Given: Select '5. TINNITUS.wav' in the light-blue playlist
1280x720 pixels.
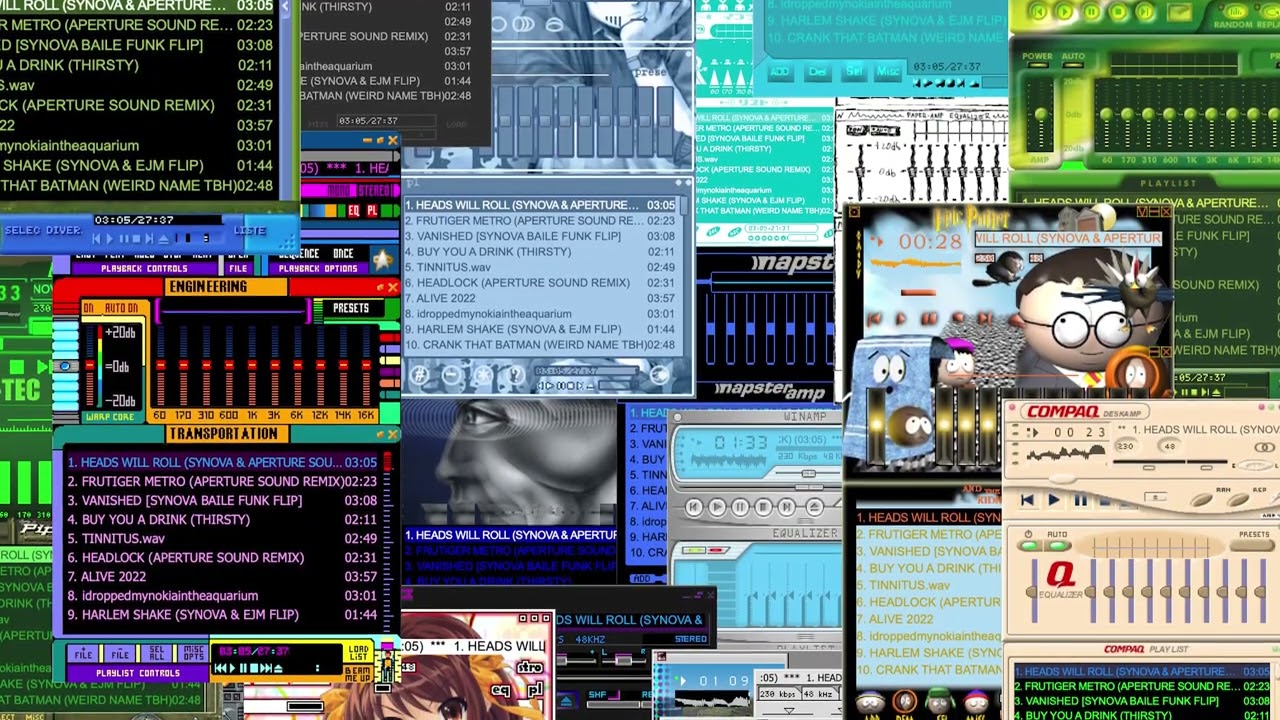Looking at the screenshot, I should tap(540, 267).
